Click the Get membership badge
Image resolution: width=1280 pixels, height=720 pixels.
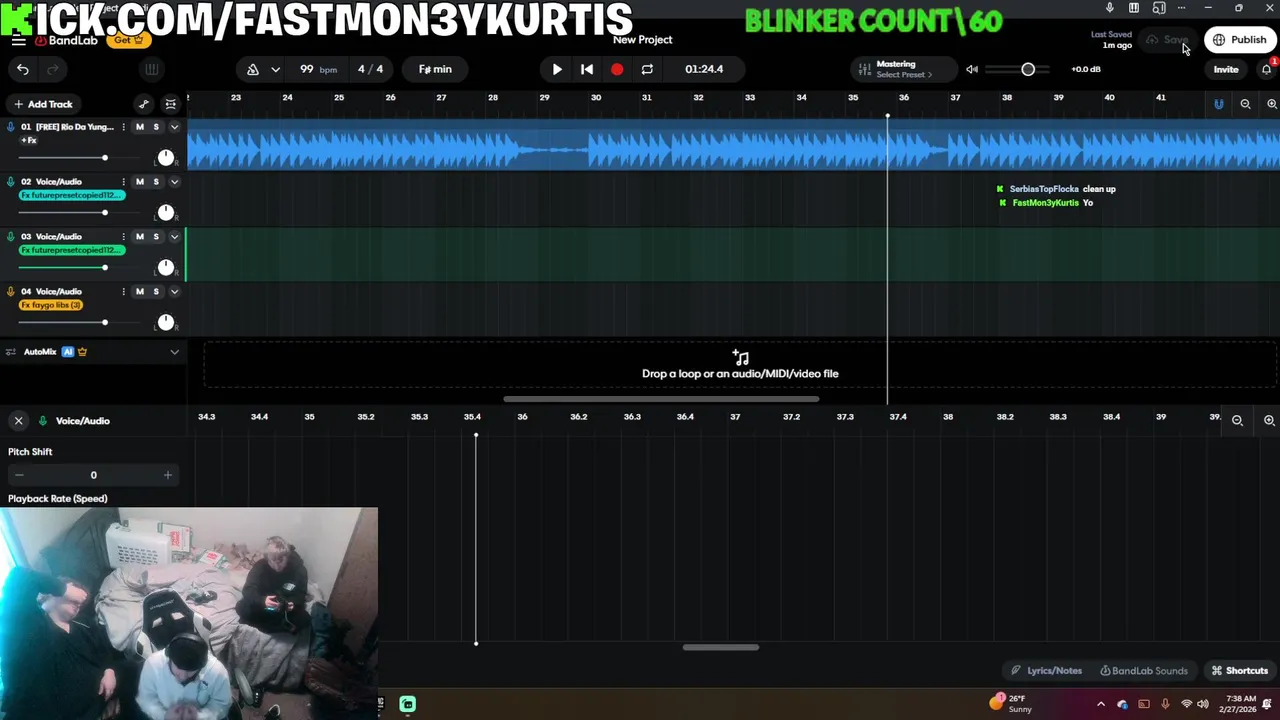point(128,40)
